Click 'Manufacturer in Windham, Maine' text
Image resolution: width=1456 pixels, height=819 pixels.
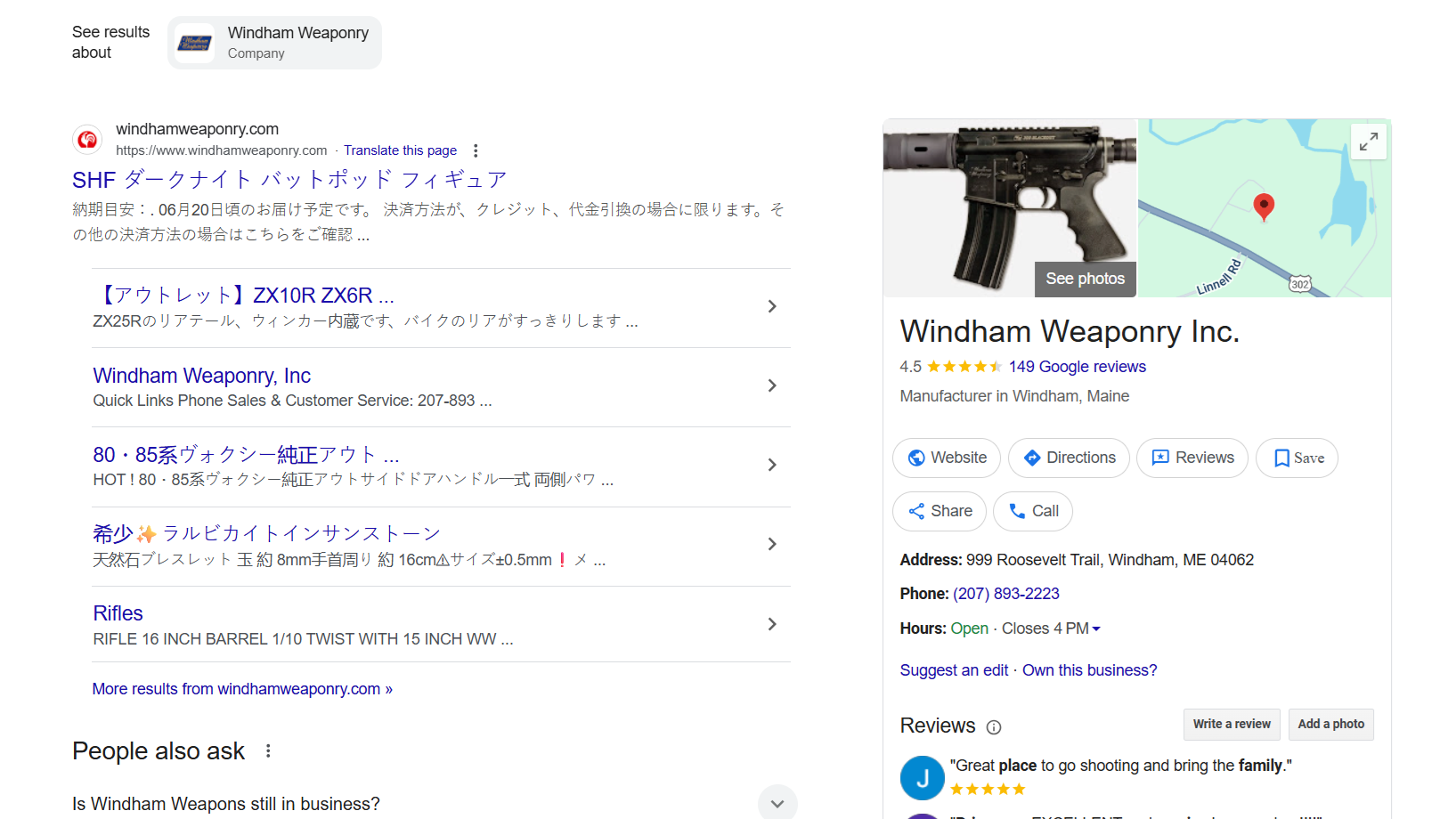(1014, 396)
